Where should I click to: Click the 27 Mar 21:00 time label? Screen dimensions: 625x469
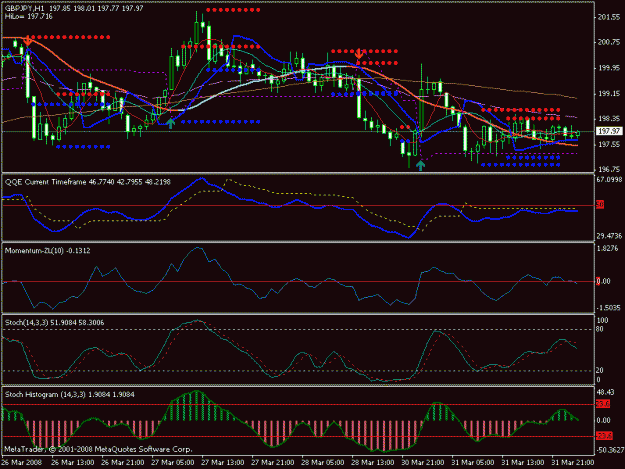click(x=273, y=463)
